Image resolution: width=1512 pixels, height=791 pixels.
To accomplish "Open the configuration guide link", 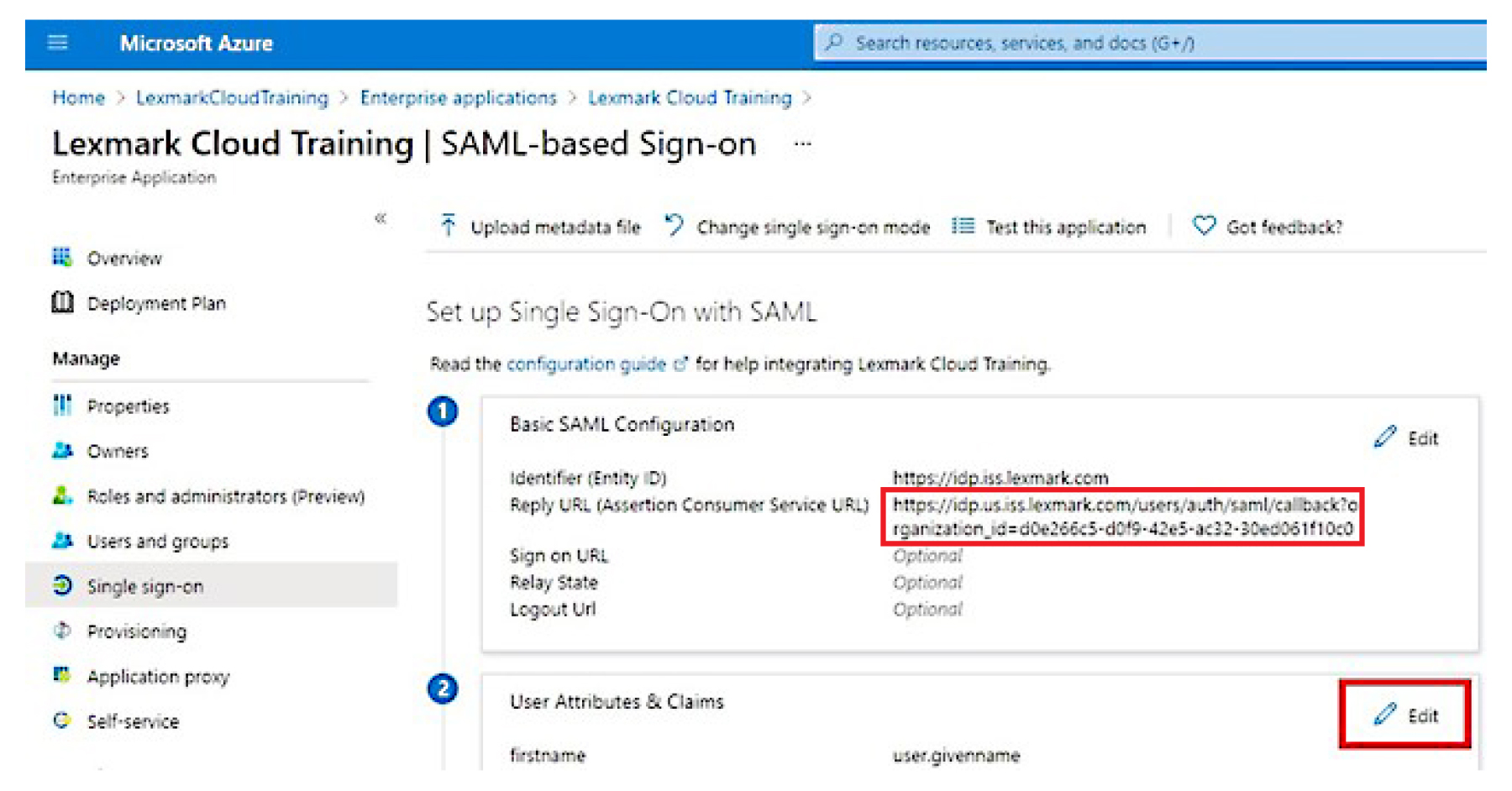I will 585,364.
